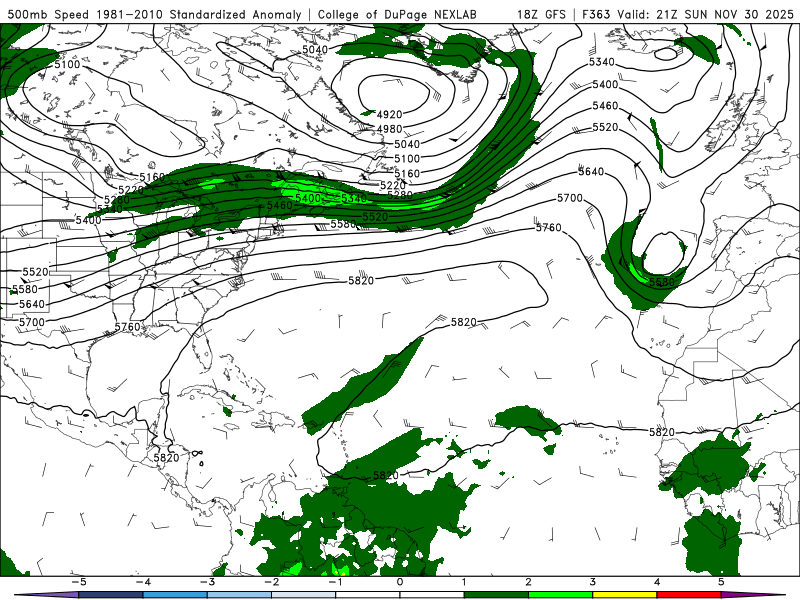Click the "18Z GFS" model run label
Screen dimensions: 800x600
click(541, 14)
